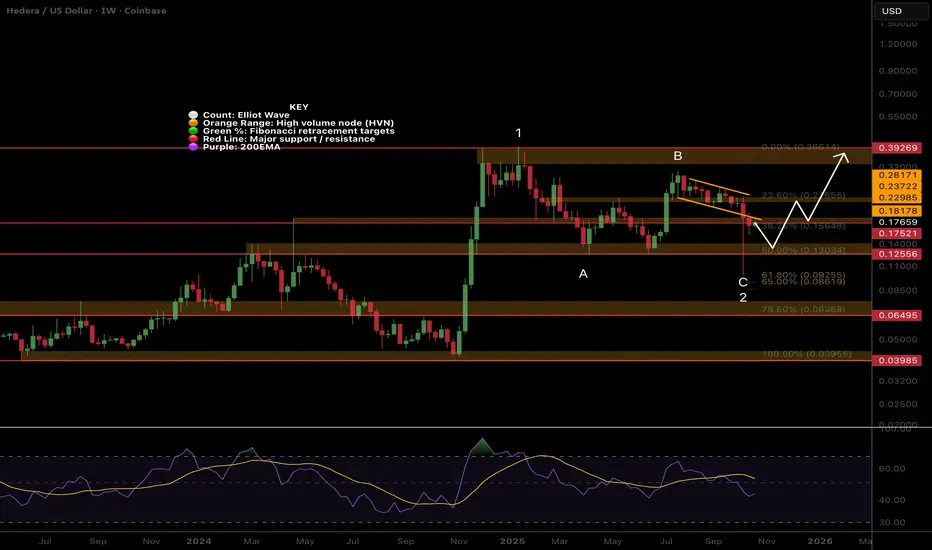Screen dimensions: 932x550
Task: Click the green RSI overbought peak
Action: click(483, 447)
